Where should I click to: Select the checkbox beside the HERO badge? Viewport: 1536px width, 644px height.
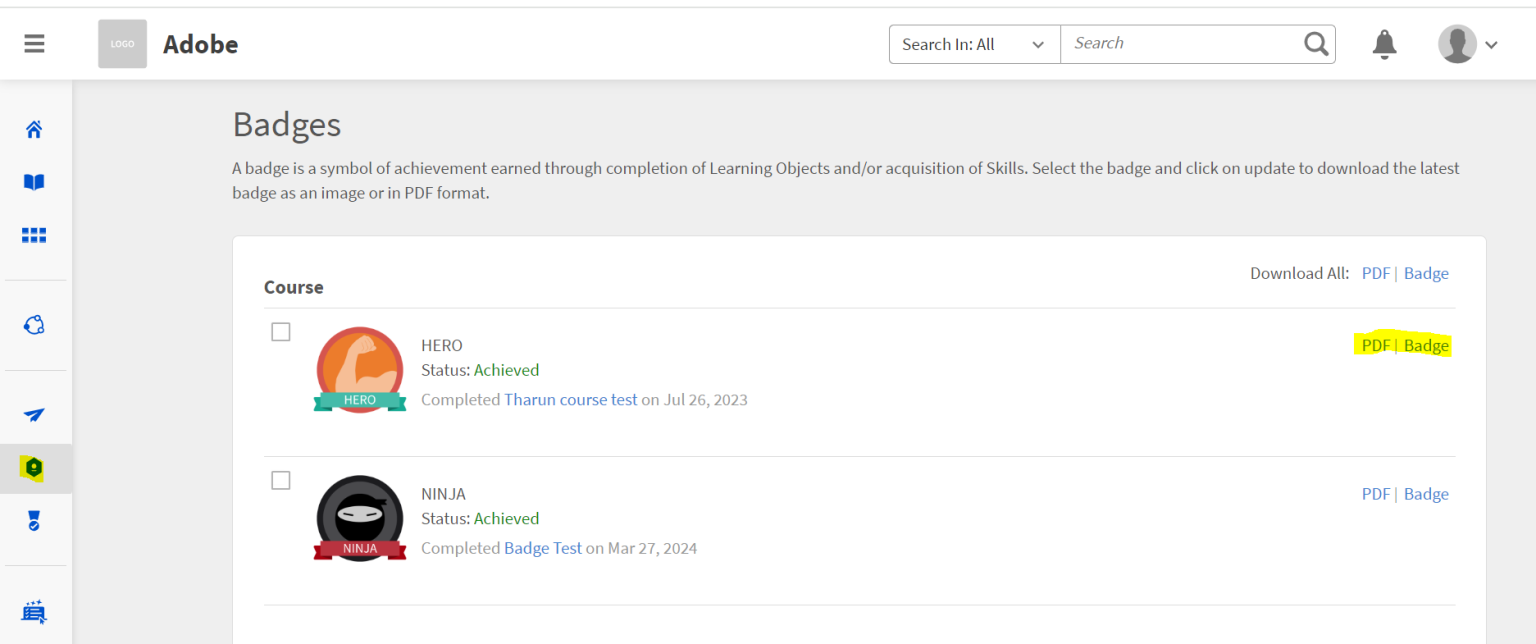point(281,331)
